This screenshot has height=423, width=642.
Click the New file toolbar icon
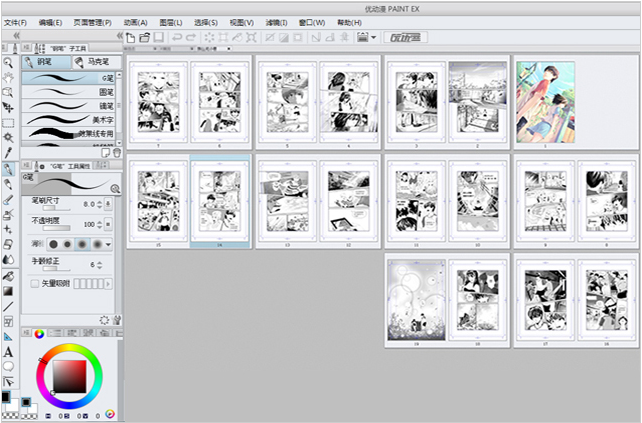[131, 38]
